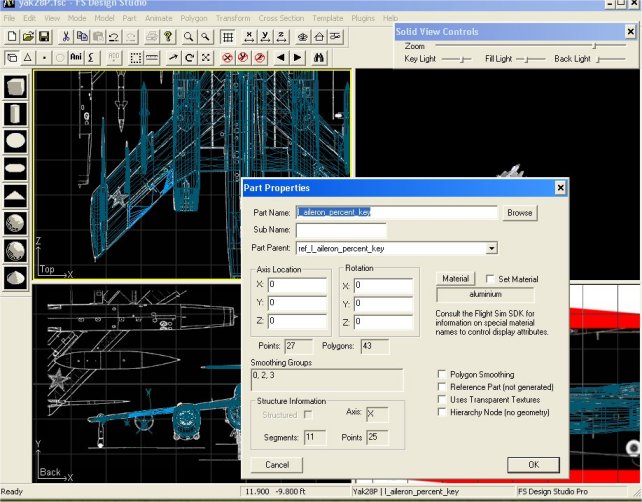Open the folder icon to load file

pos(28,37)
